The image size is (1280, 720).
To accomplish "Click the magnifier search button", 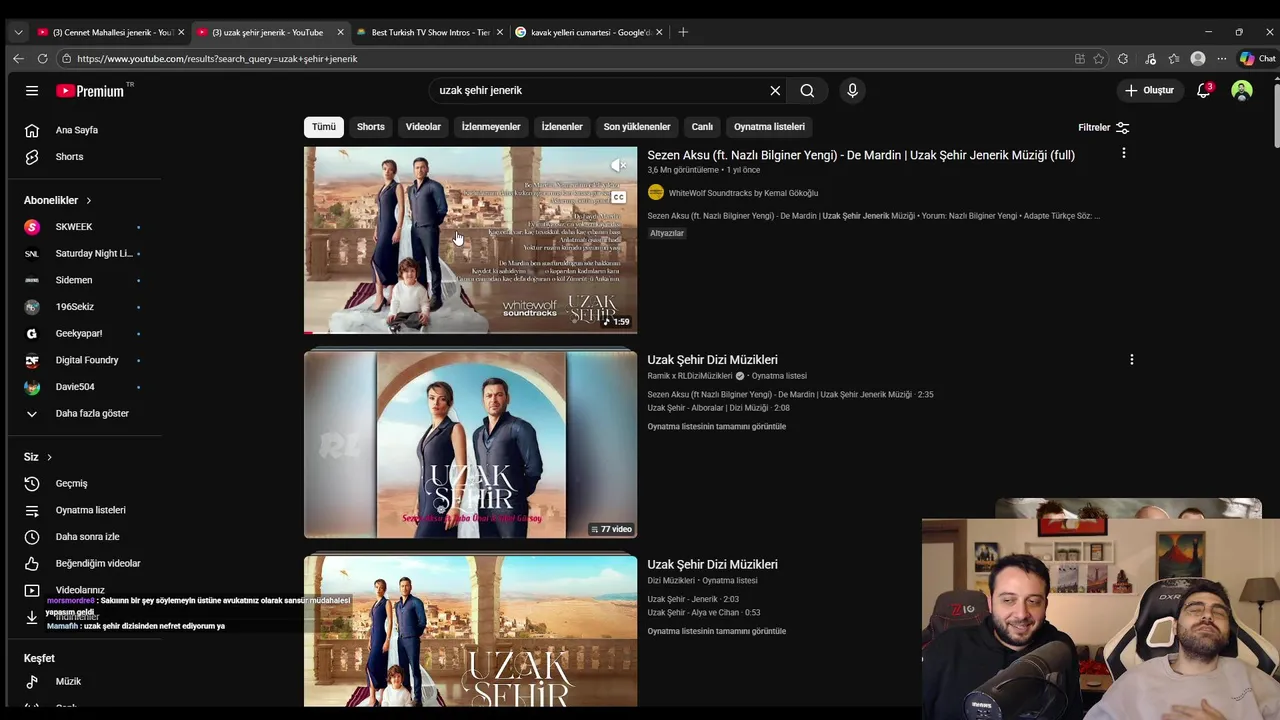I will (807, 90).
